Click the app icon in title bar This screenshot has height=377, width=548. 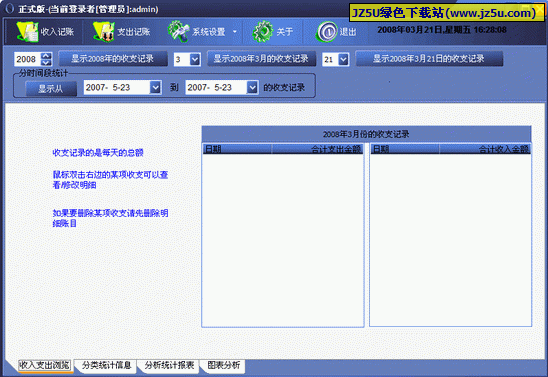[10, 8]
